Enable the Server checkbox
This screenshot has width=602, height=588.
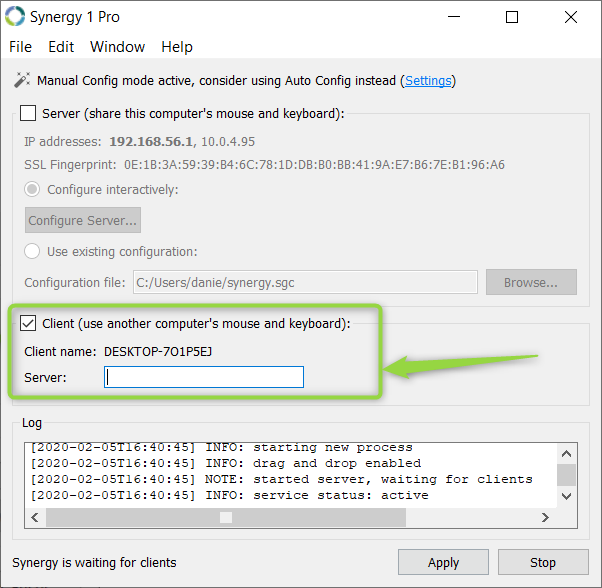28,113
